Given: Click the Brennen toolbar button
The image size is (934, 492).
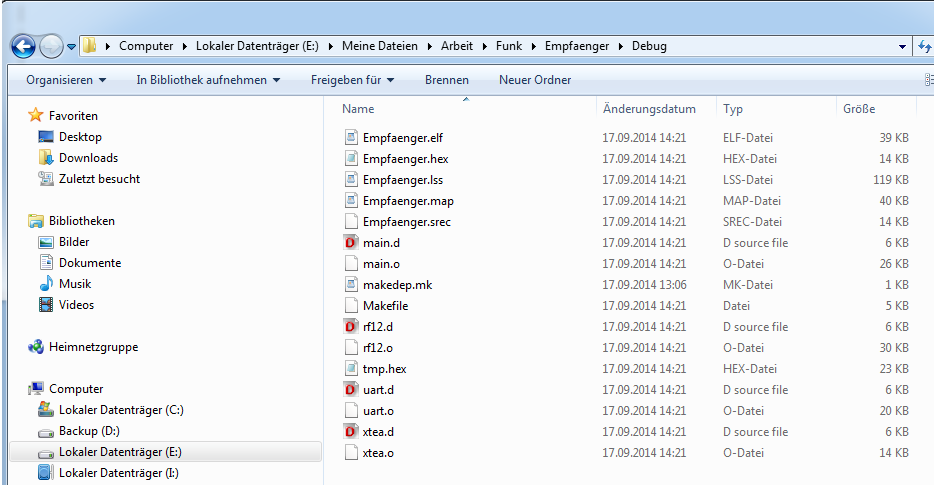Looking at the screenshot, I should coord(447,80).
